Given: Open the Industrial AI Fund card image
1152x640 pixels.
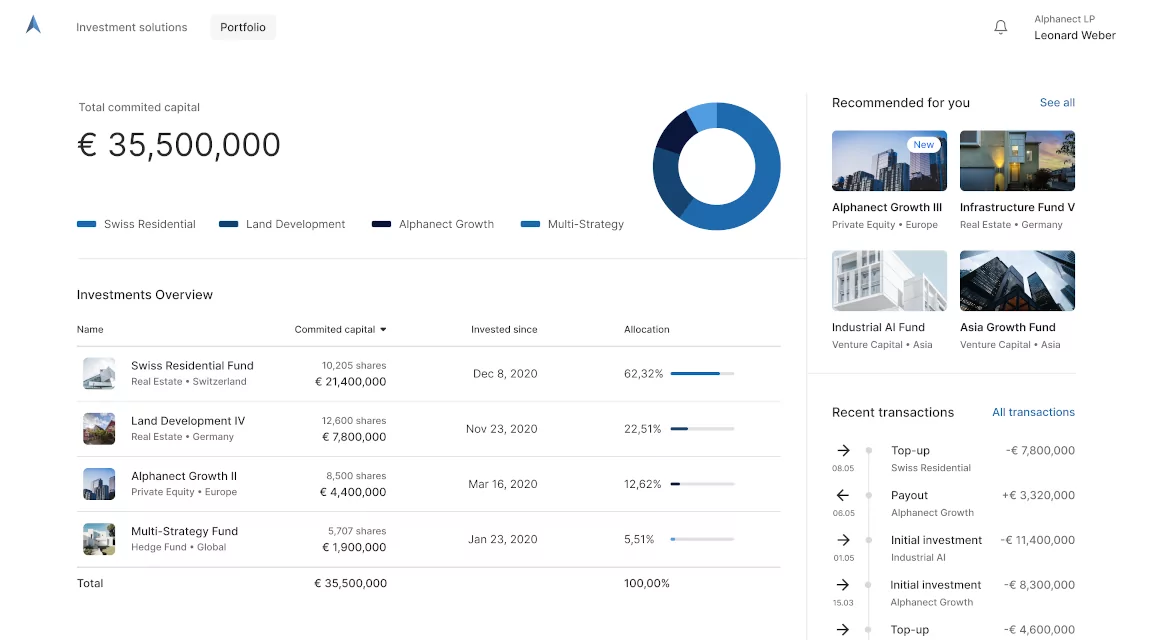Looking at the screenshot, I should tap(889, 281).
